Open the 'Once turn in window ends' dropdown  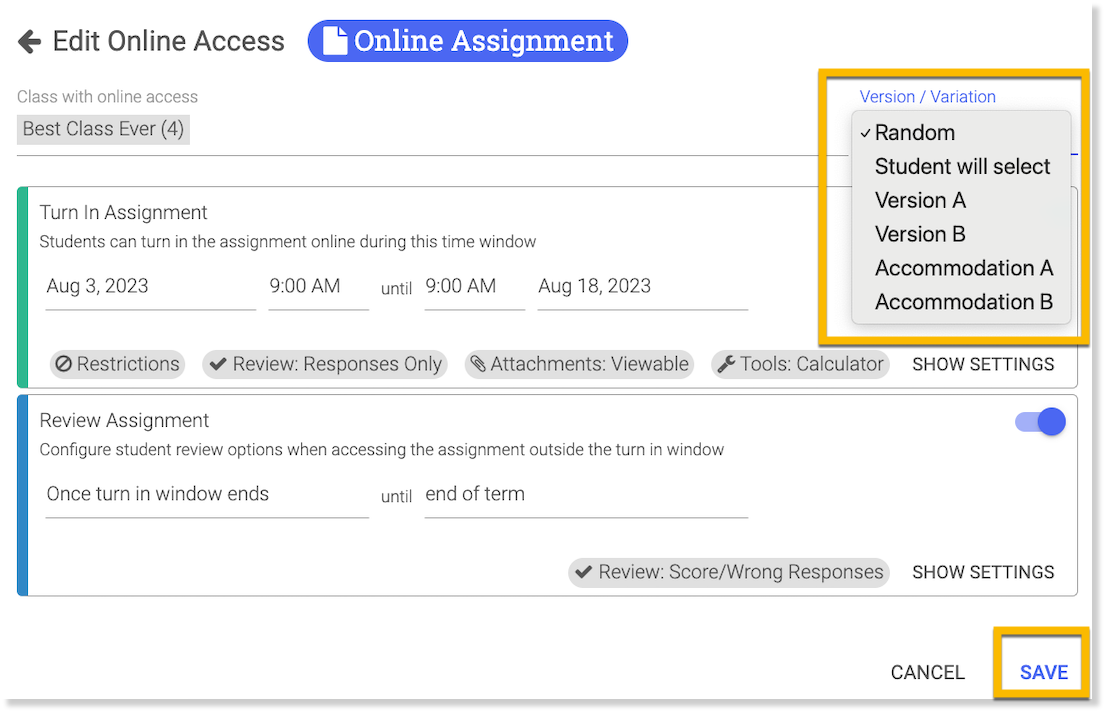[206, 495]
